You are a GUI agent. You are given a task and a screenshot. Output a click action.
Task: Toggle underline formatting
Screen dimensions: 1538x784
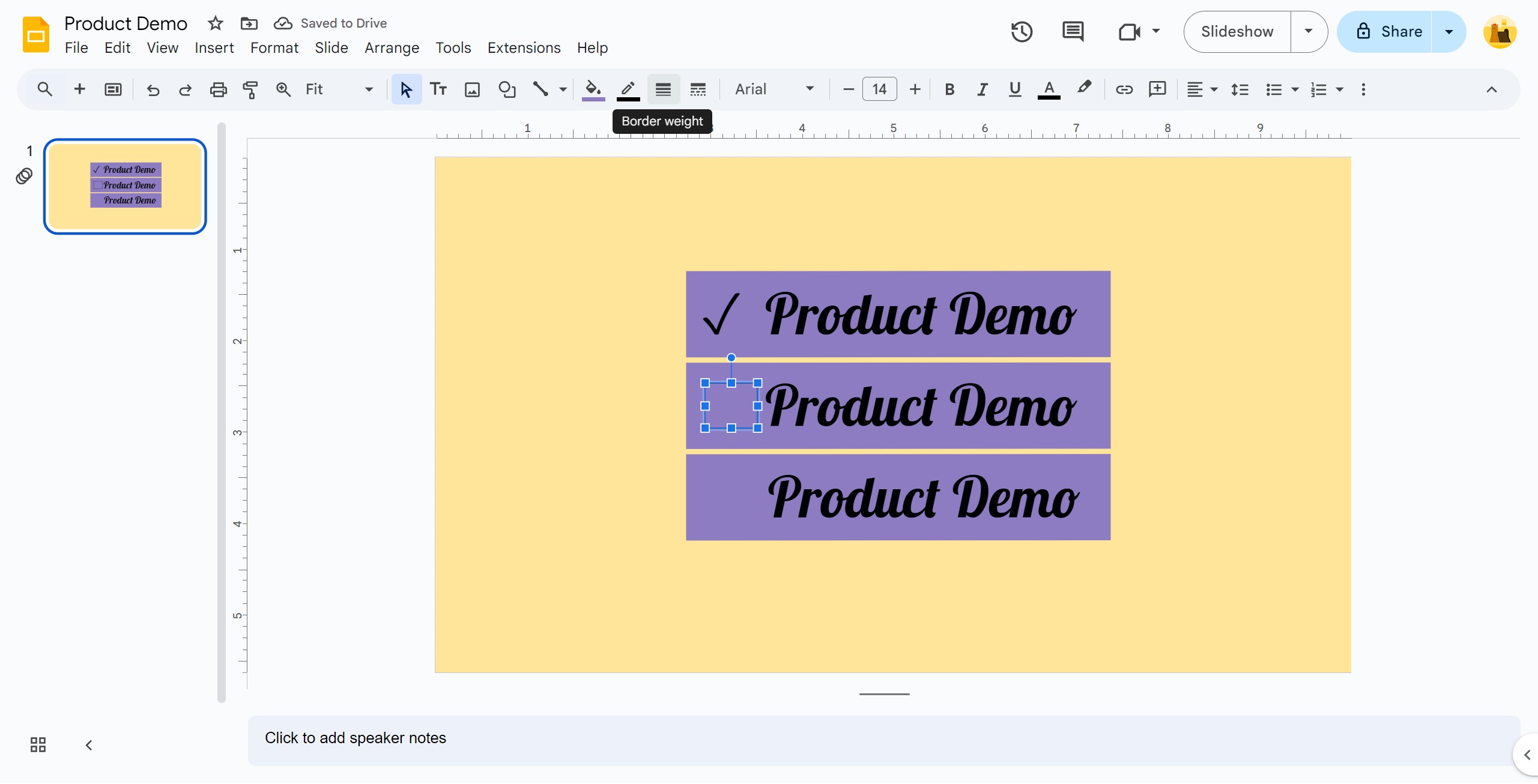pyautogui.click(x=1015, y=89)
